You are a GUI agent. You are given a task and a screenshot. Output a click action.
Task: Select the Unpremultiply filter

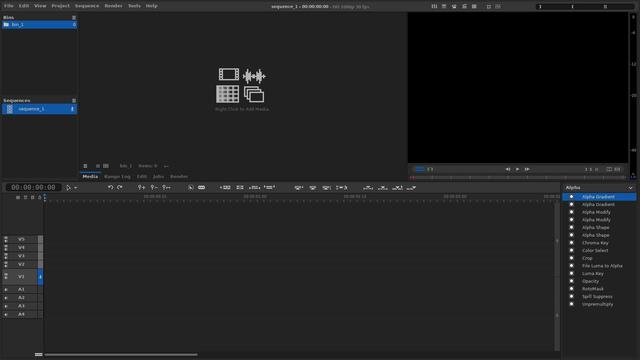pos(599,304)
